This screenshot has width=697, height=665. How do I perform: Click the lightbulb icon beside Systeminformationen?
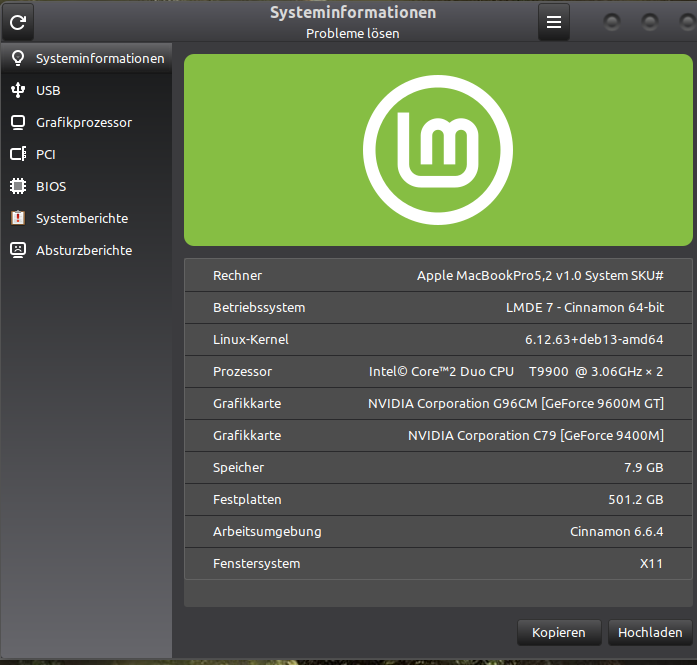(17, 59)
